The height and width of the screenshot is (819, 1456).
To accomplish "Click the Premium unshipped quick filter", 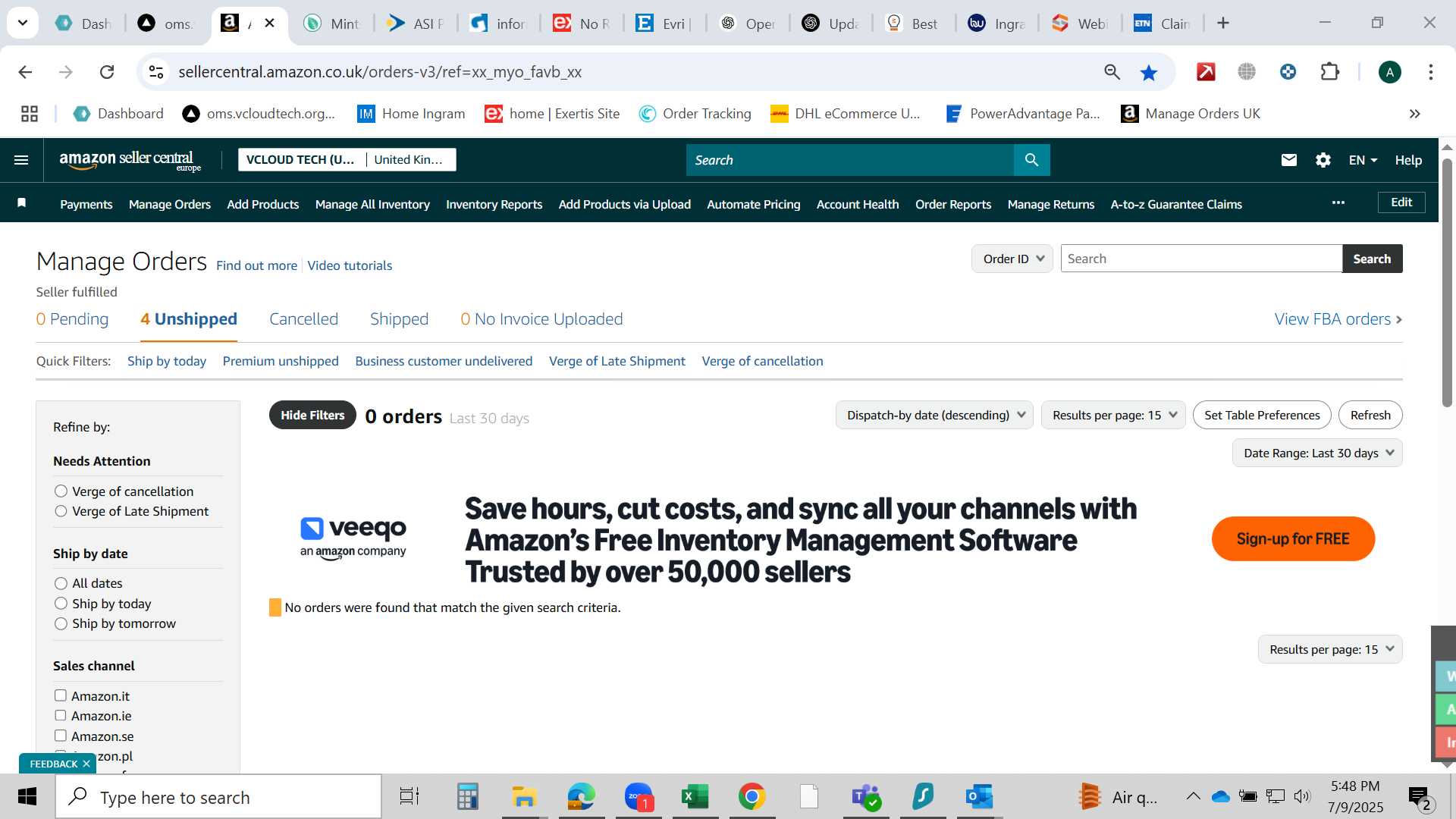I will [x=281, y=361].
